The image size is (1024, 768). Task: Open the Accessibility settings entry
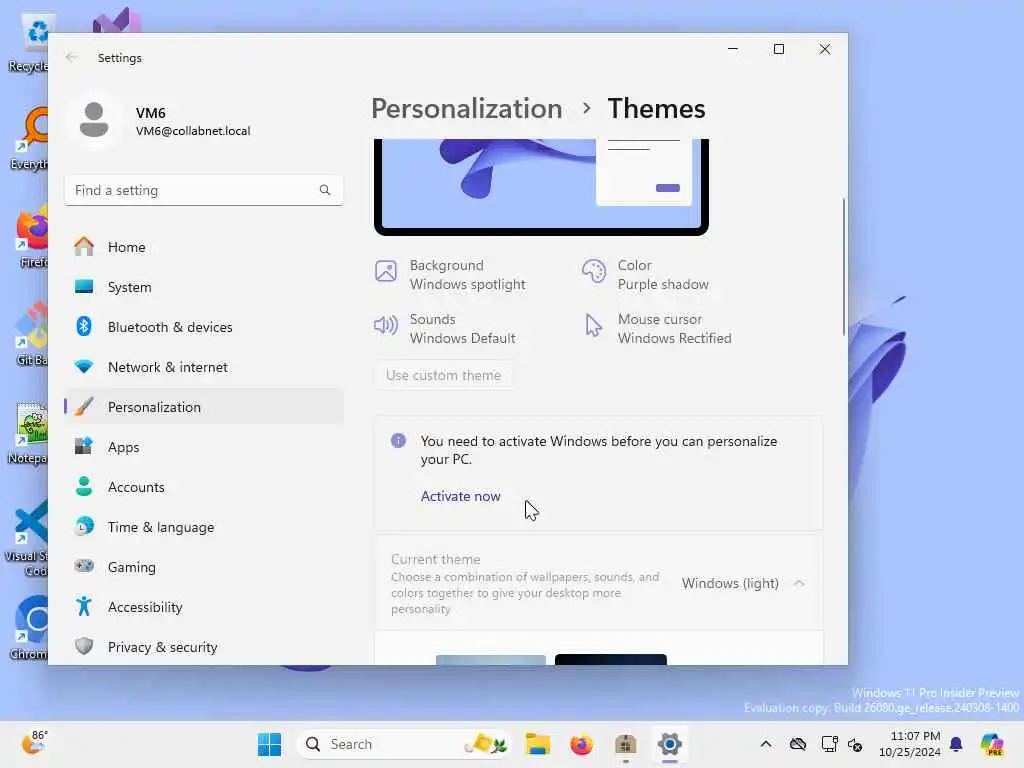point(204,607)
